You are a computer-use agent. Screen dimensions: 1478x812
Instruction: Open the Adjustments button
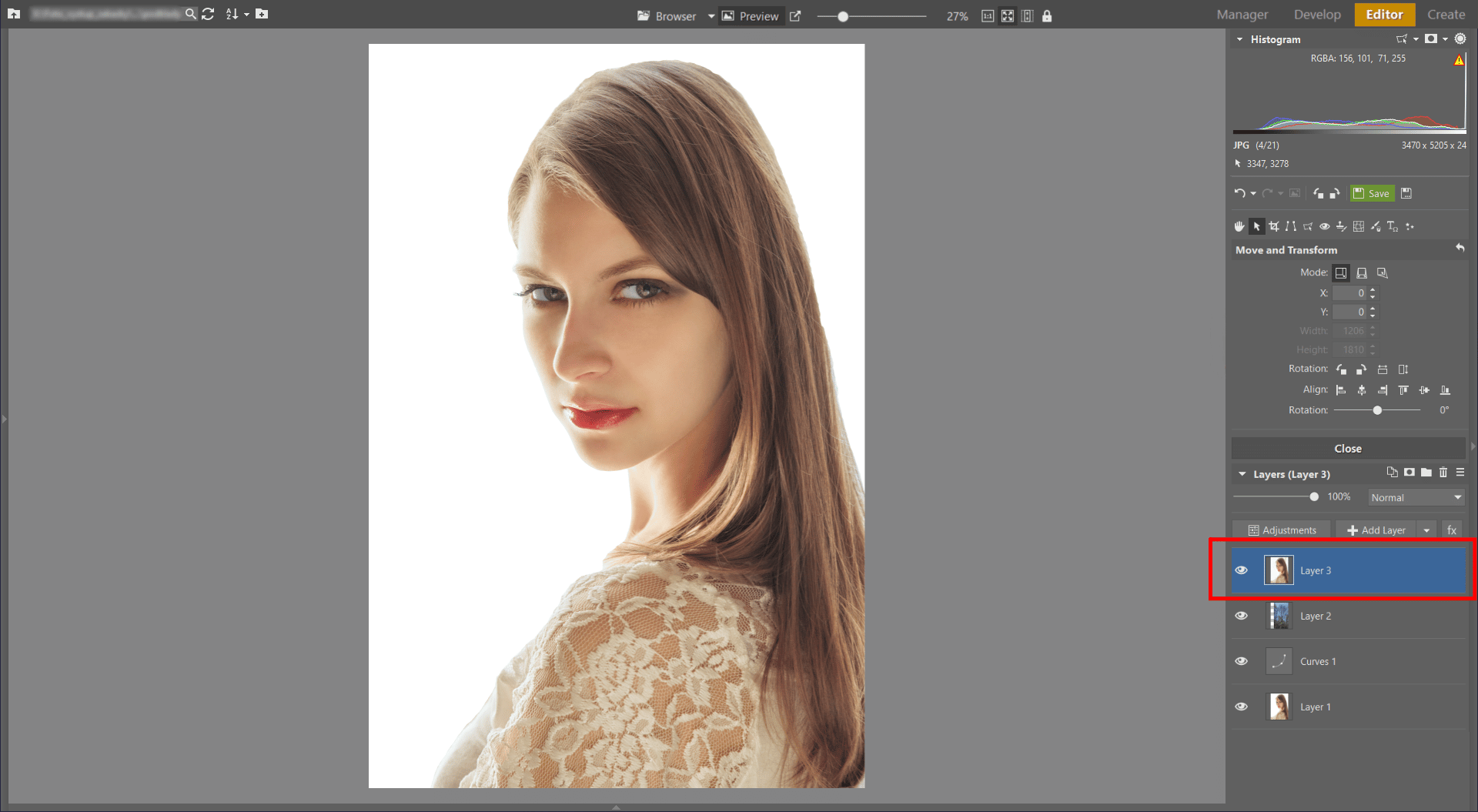[x=1282, y=530]
